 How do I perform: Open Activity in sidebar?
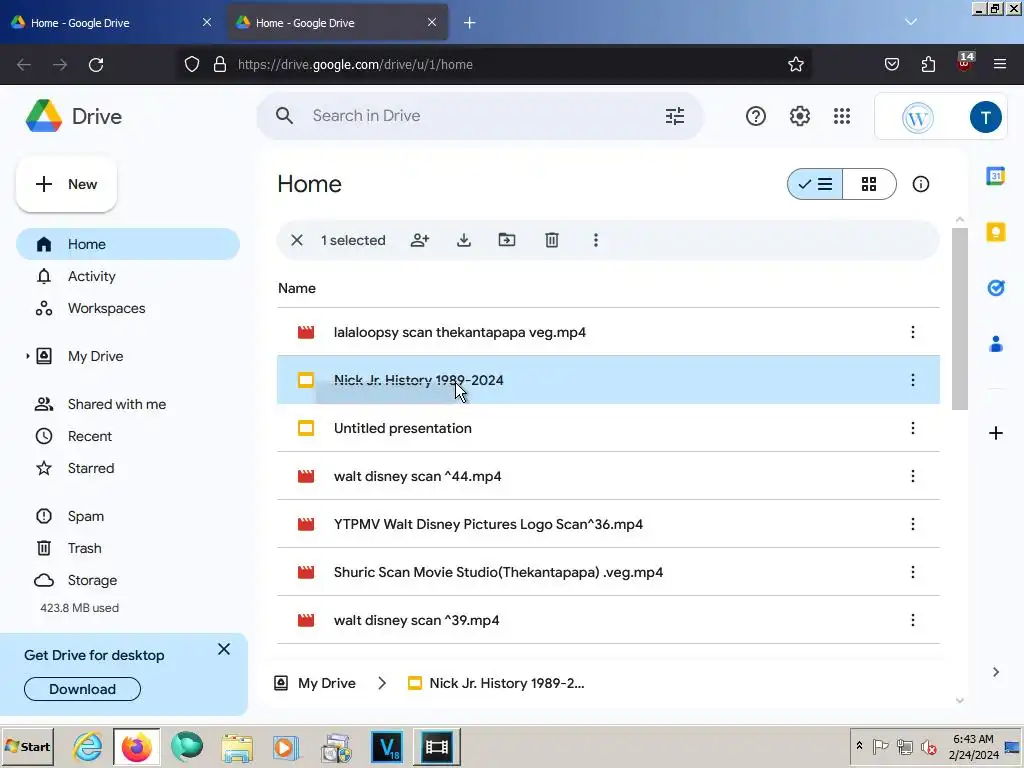(x=128, y=276)
